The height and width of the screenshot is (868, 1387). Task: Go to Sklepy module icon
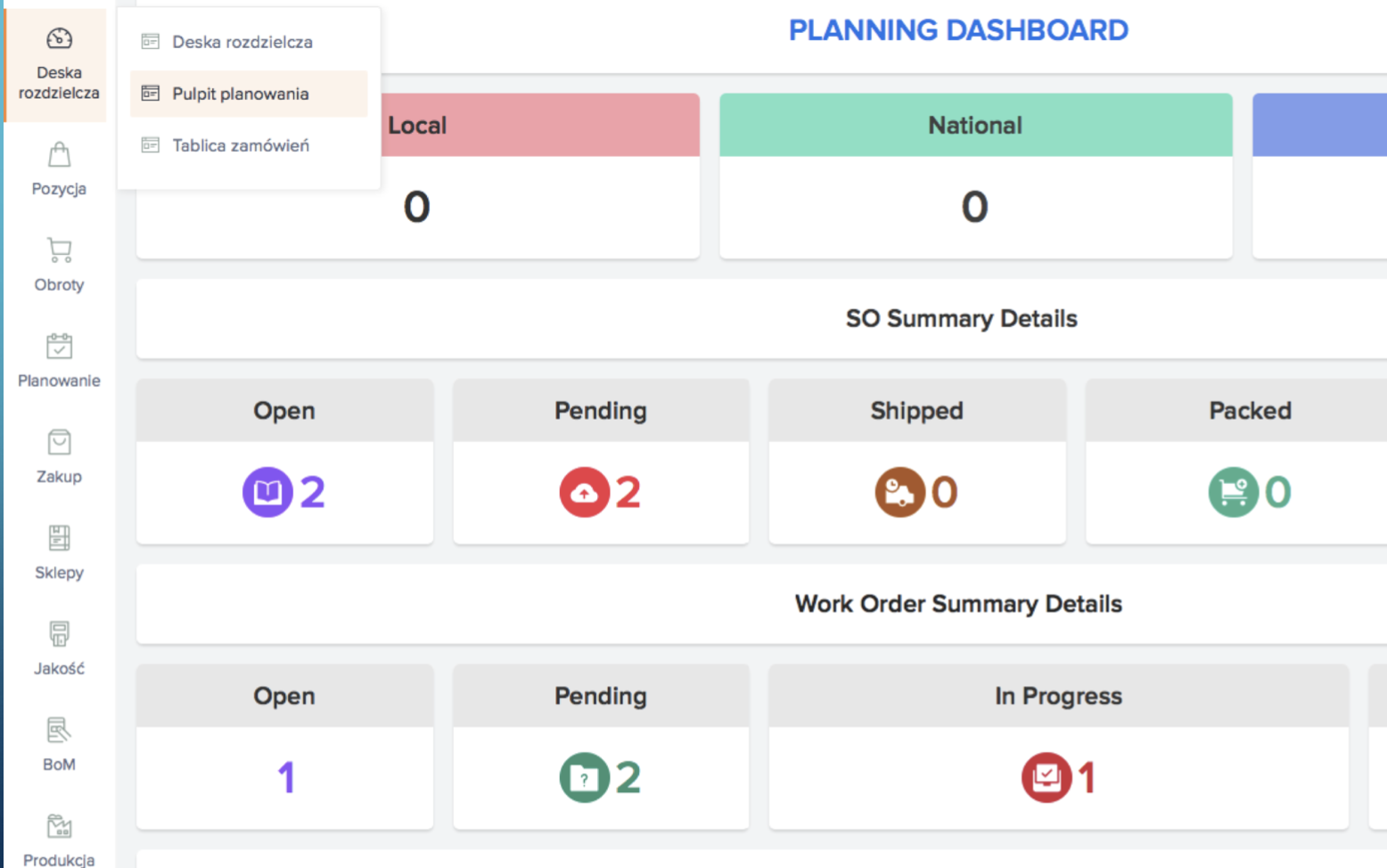click(x=59, y=538)
